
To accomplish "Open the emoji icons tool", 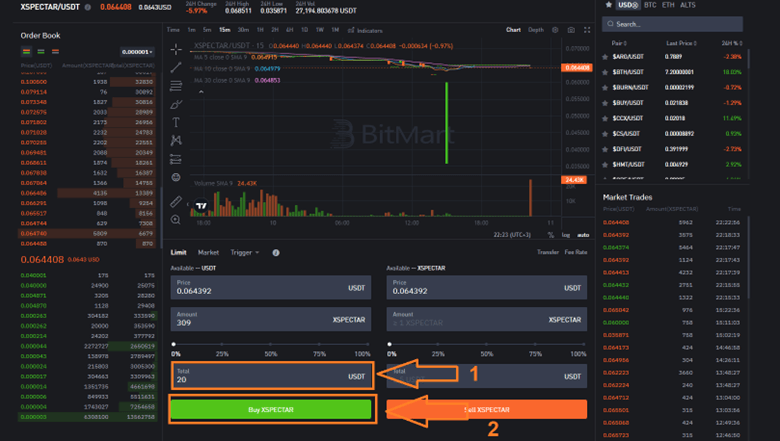I will tap(176, 177).
